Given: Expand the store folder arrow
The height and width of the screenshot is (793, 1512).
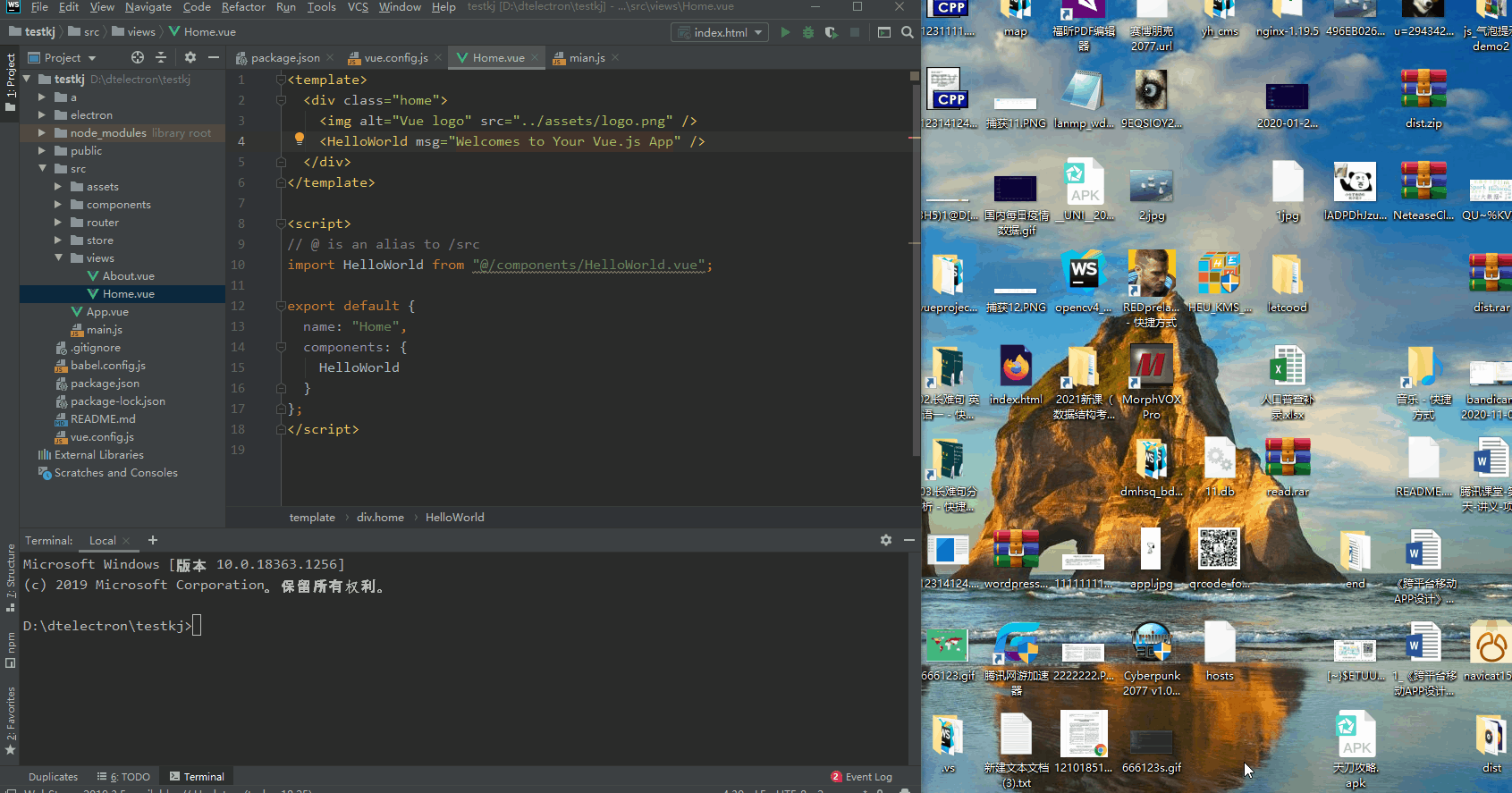Looking at the screenshot, I should click(58, 240).
